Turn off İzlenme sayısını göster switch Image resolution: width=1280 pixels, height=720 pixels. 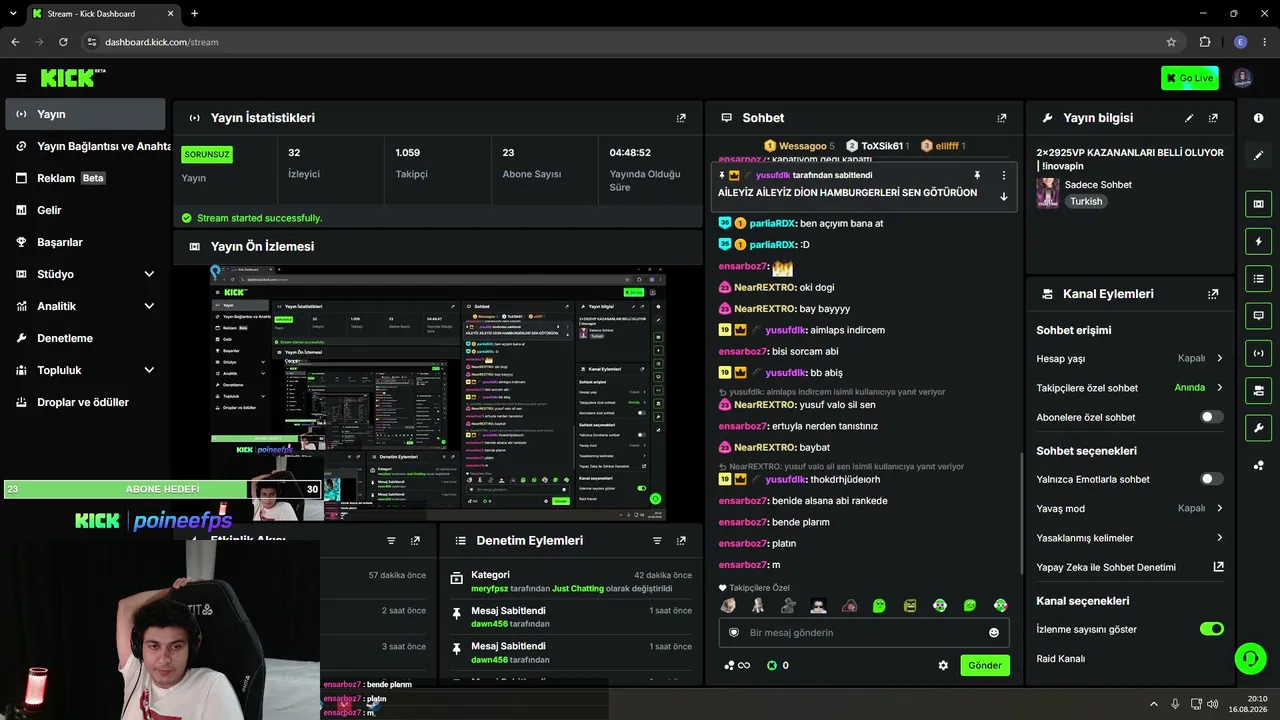[1211, 629]
